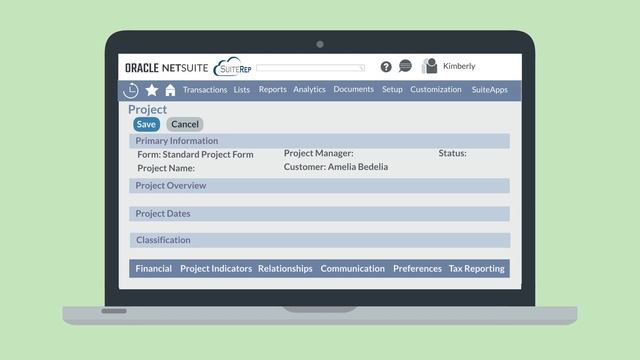Open the Reports menu
This screenshot has height=360, width=640.
point(273,89)
